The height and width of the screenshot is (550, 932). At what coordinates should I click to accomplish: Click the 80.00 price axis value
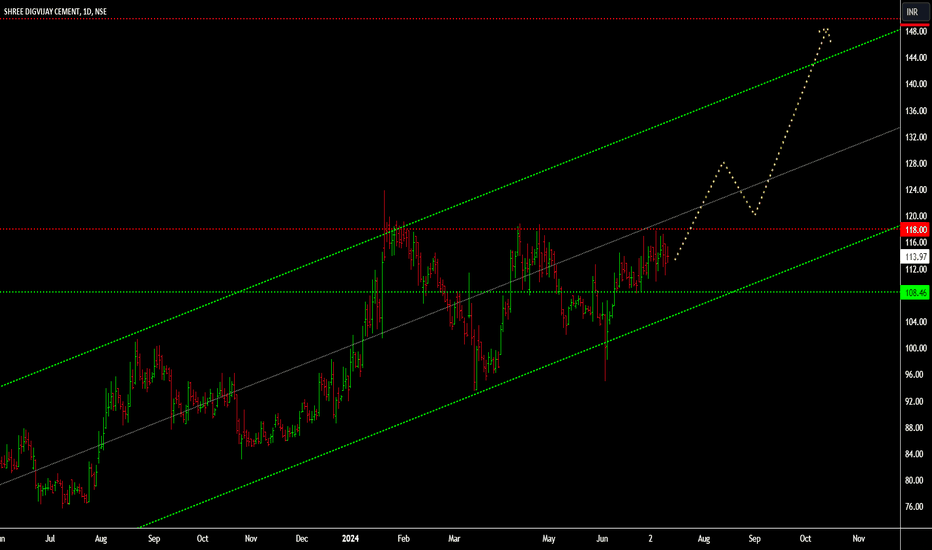click(x=916, y=480)
